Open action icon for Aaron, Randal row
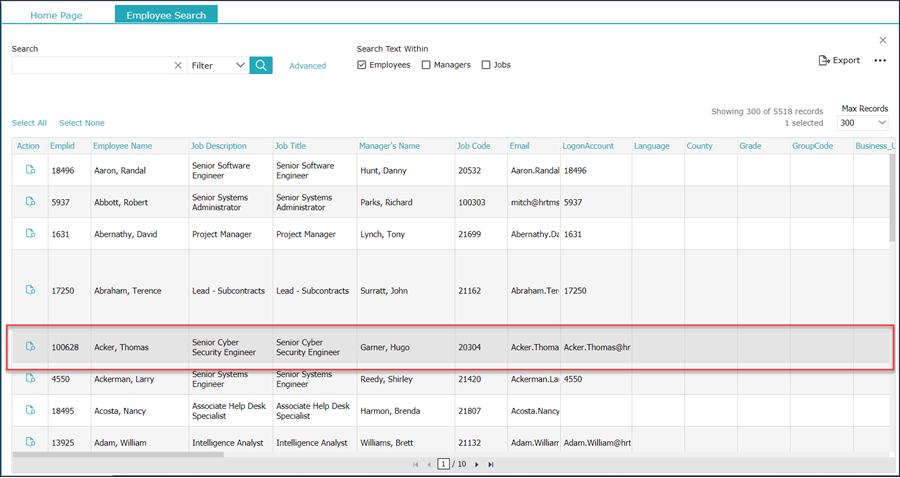 point(30,170)
